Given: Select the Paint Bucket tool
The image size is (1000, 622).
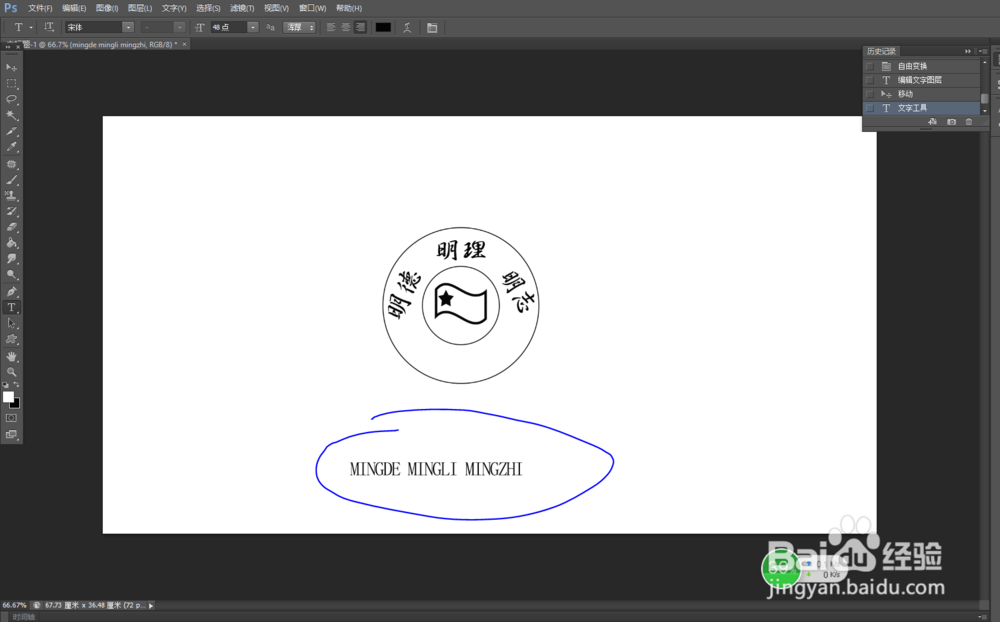Looking at the screenshot, I should tap(11, 243).
